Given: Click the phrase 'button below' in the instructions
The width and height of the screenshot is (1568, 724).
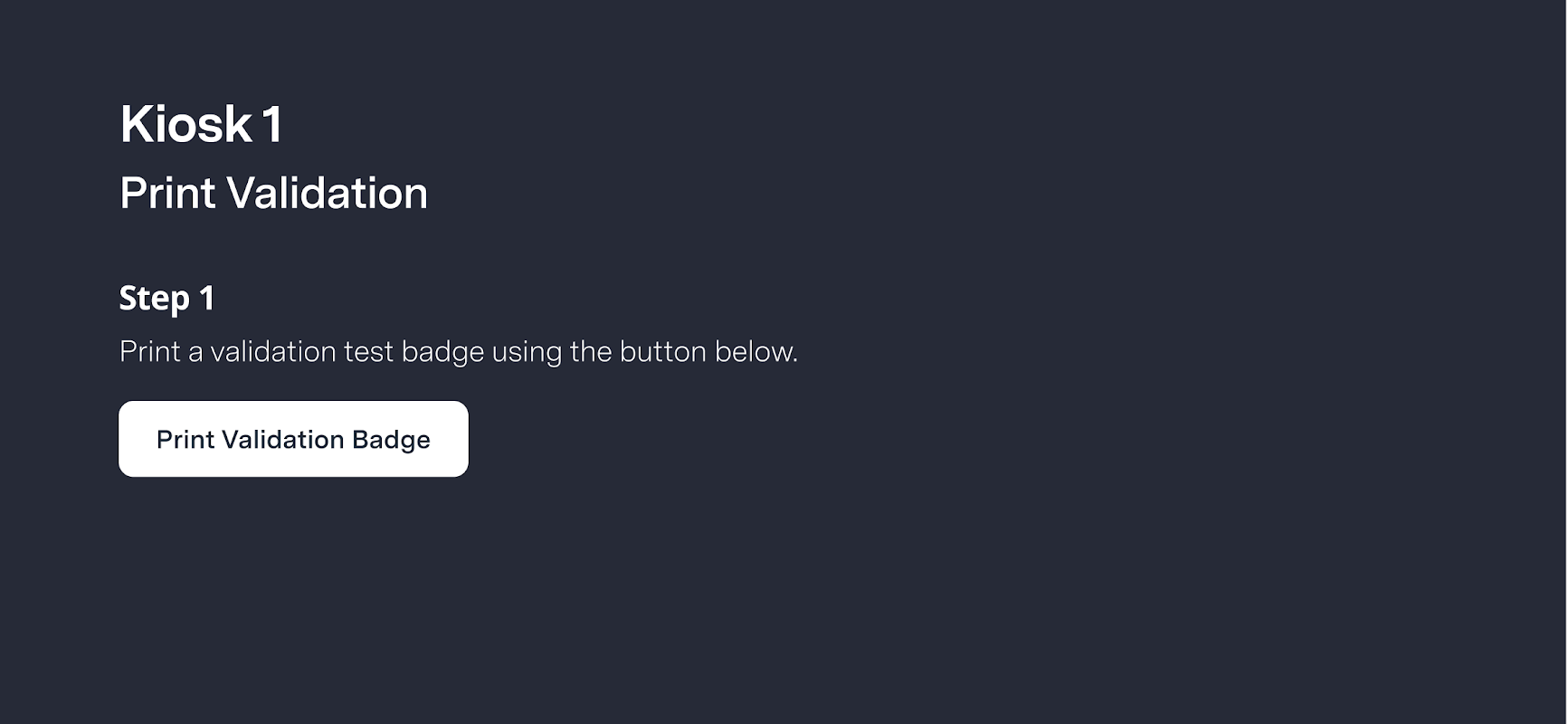Looking at the screenshot, I should [708, 351].
